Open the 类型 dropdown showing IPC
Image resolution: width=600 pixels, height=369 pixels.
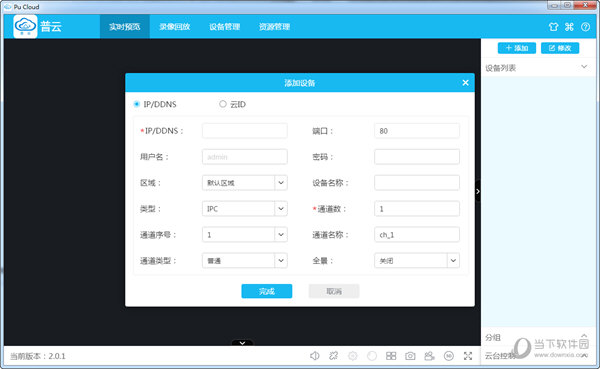pyautogui.click(x=245, y=209)
